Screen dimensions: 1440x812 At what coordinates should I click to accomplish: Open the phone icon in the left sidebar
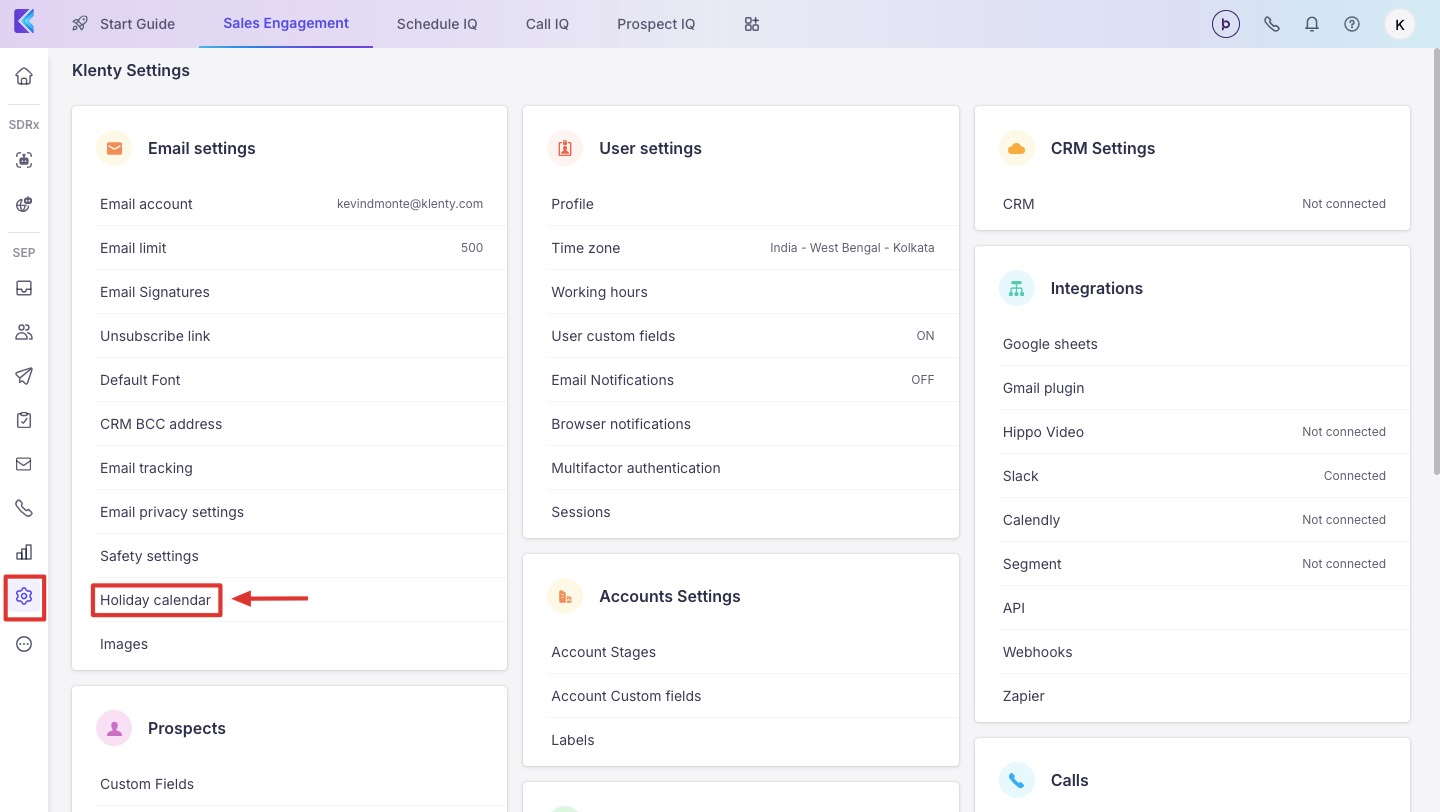(24, 508)
